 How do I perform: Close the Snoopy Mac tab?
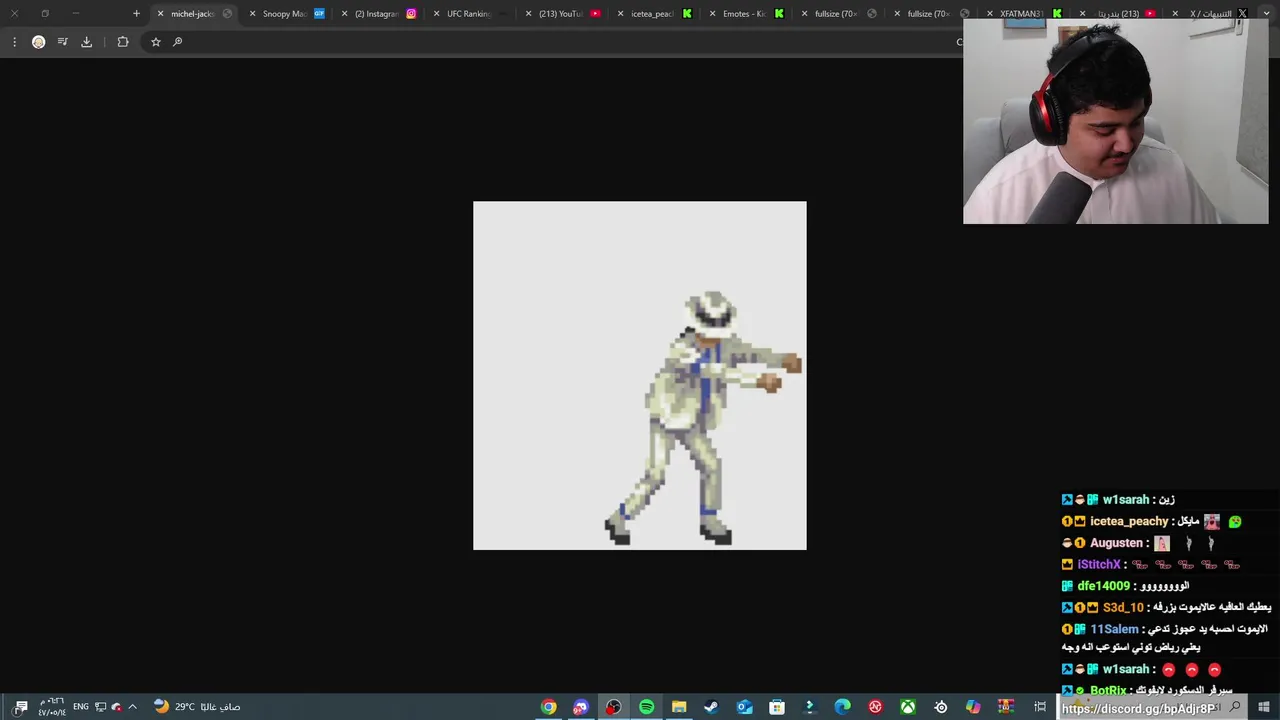coord(252,14)
